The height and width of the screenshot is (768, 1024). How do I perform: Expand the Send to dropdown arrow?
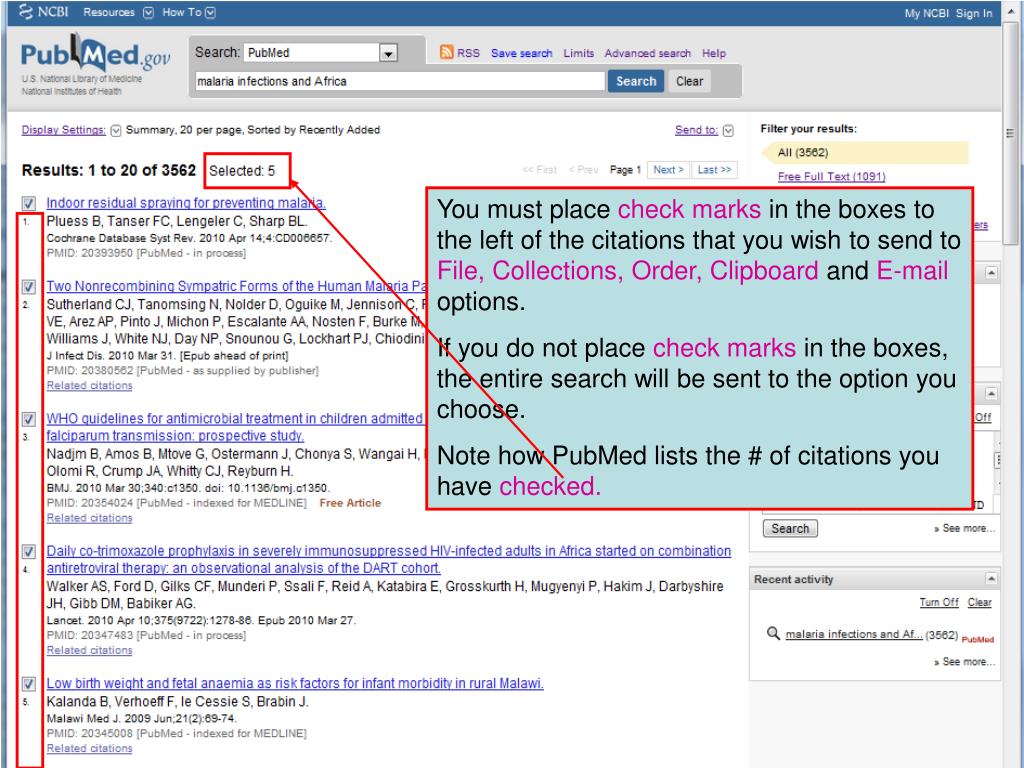pos(728,131)
